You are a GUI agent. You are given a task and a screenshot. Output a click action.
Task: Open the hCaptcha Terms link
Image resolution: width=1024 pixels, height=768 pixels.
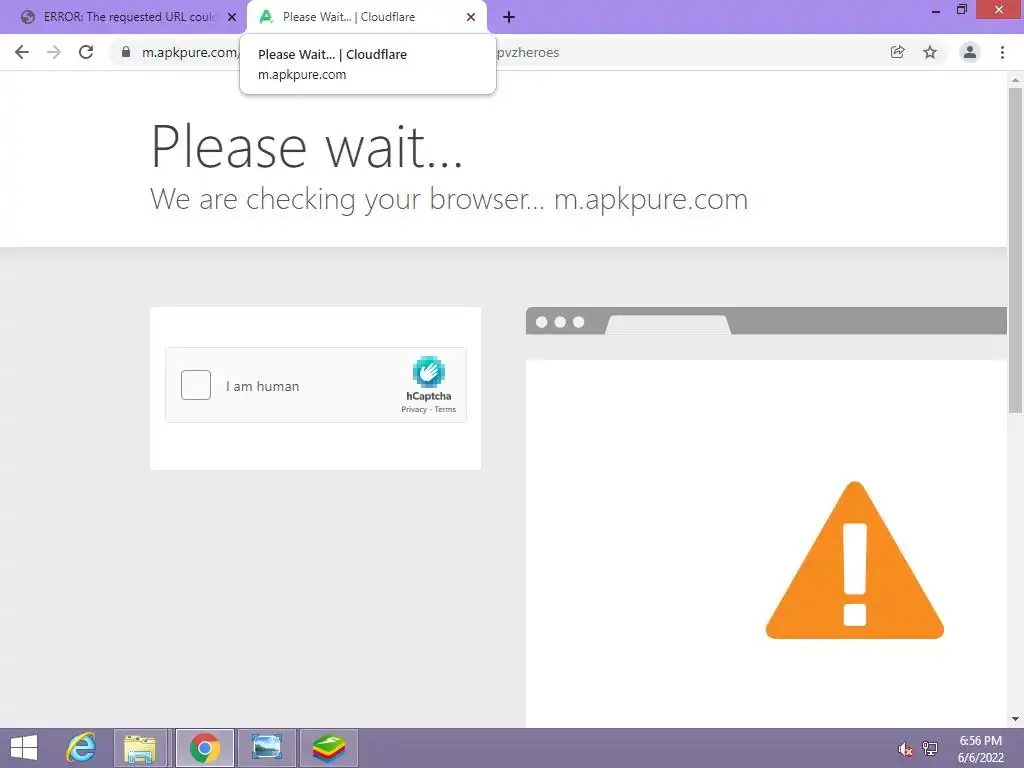point(445,409)
